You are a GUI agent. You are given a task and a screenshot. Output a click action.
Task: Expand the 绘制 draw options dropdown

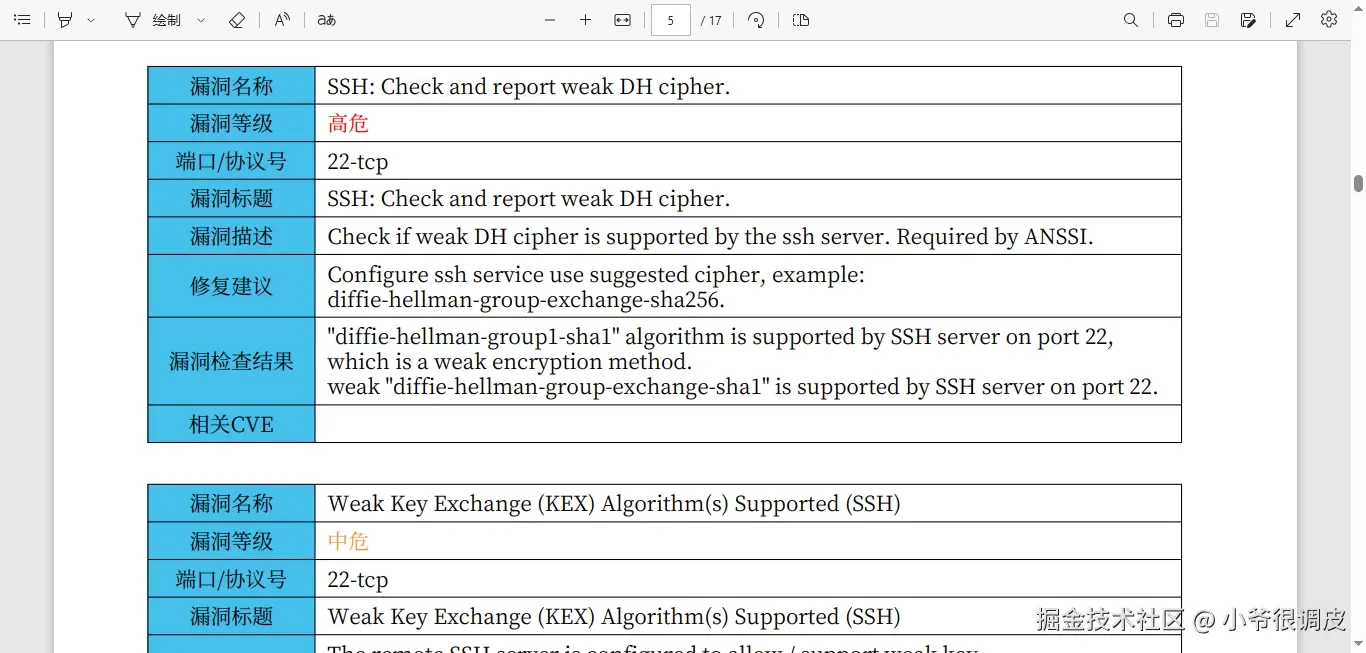click(x=201, y=20)
